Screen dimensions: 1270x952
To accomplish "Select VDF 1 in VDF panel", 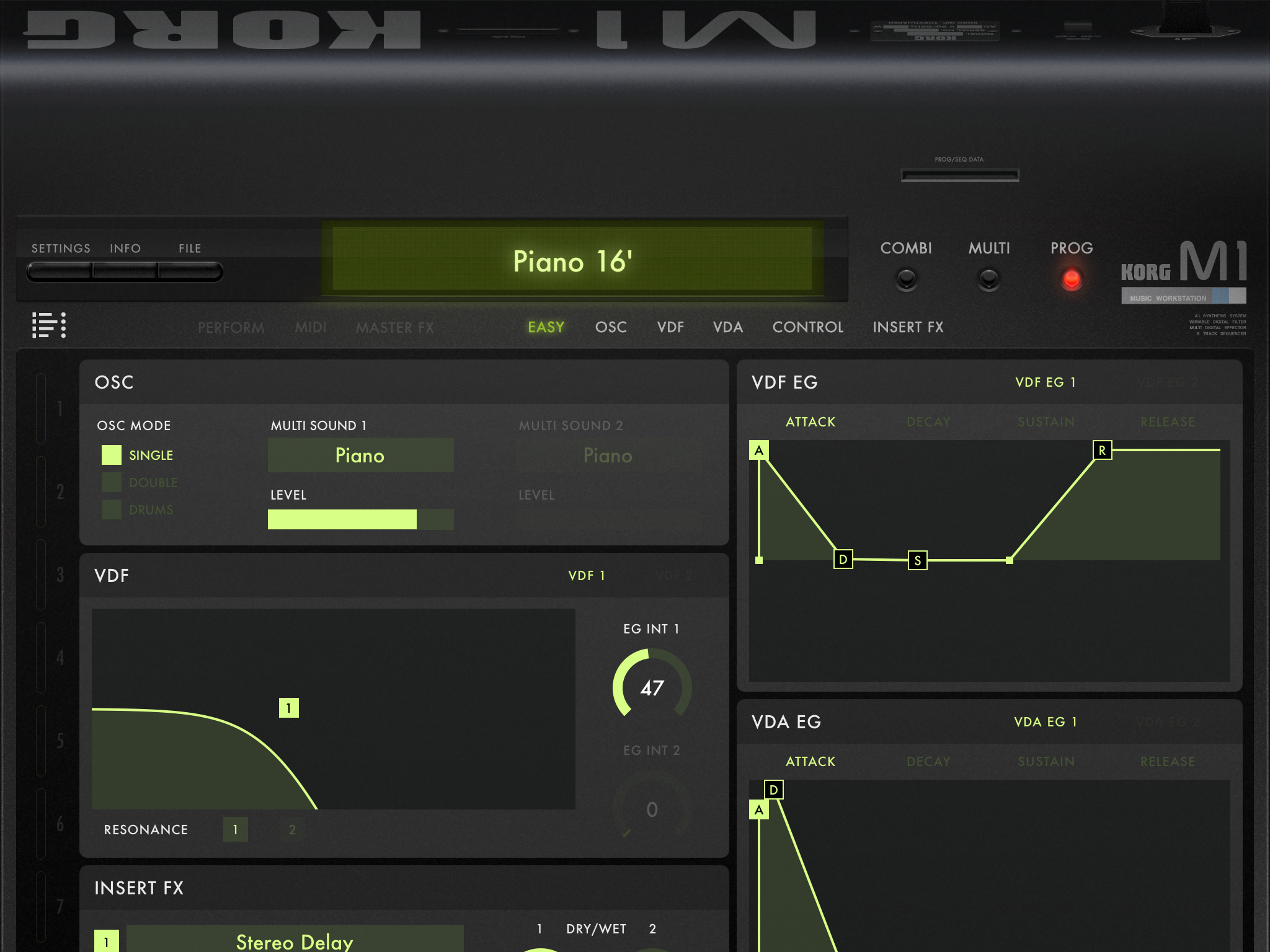I will point(587,576).
